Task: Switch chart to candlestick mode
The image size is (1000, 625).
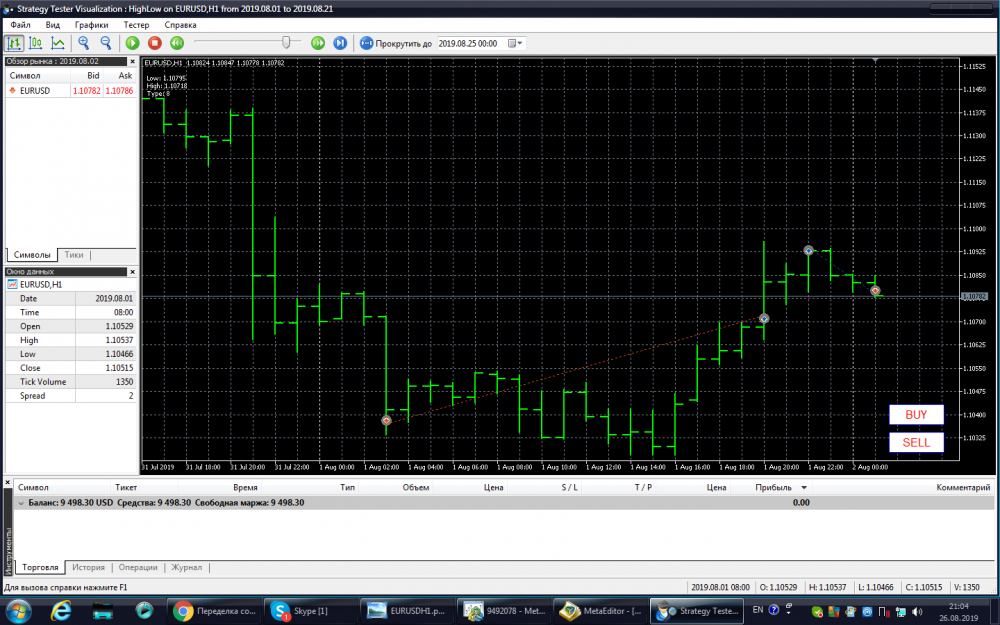Action: [x=36, y=43]
